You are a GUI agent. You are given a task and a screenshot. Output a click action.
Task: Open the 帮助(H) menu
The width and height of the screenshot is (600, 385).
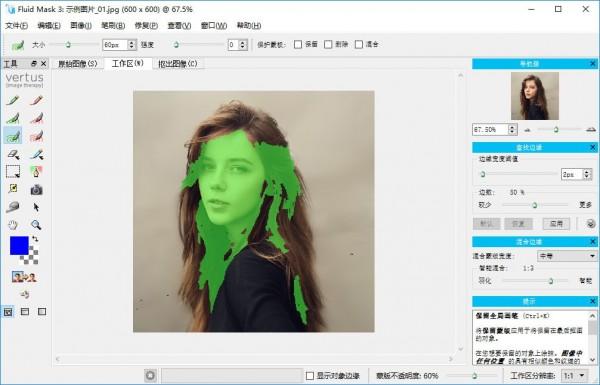click(249, 26)
